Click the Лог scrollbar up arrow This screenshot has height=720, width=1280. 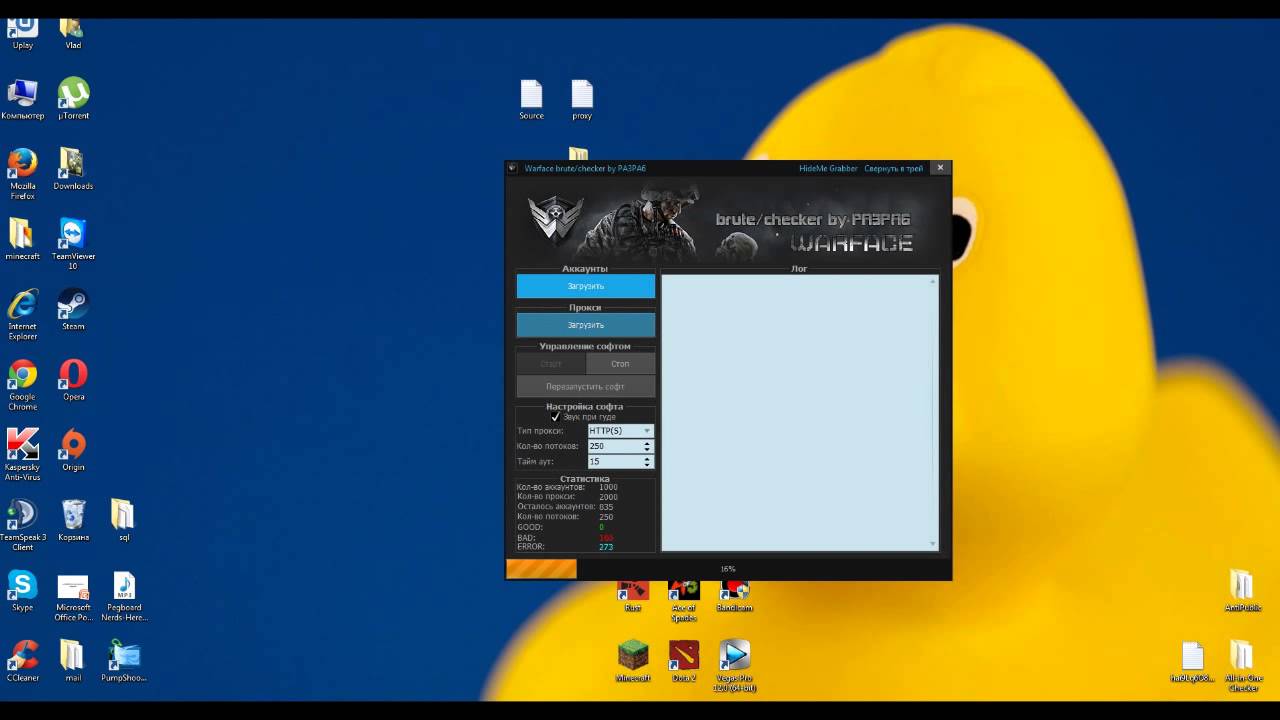pos(934,281)
